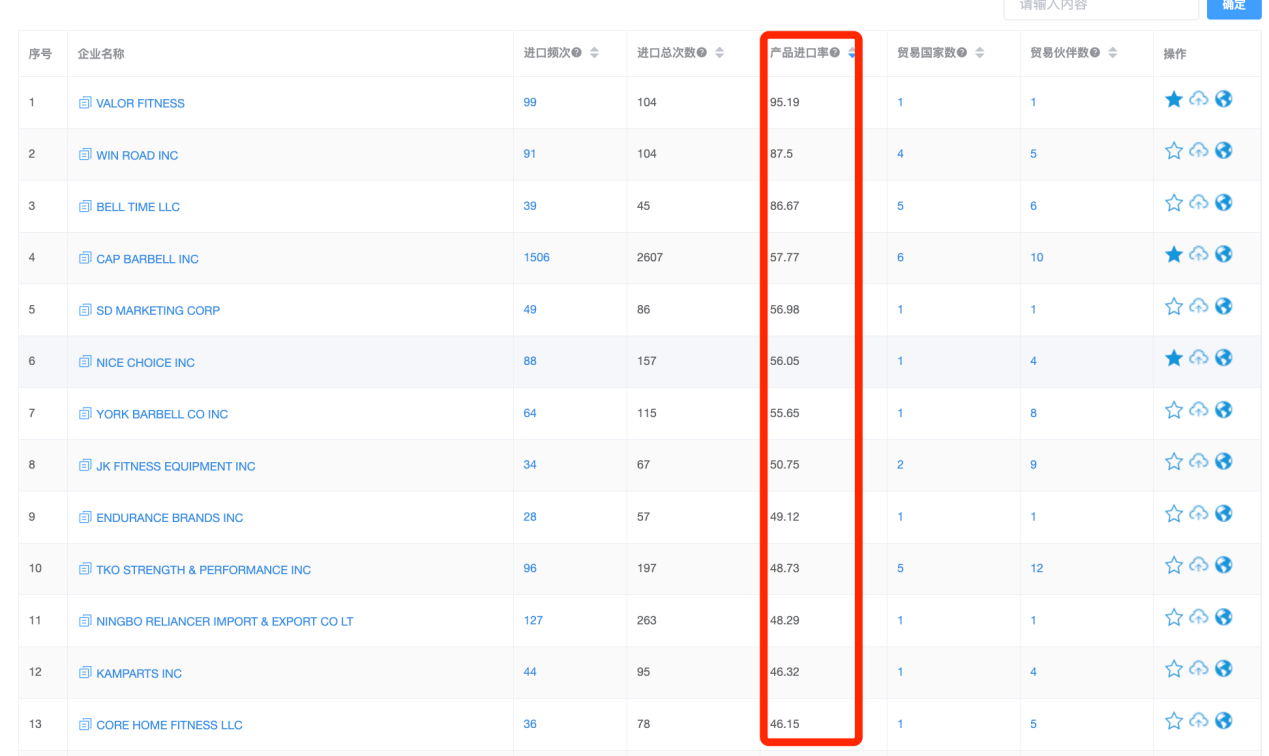Toggle 产品进口率 sort order arrows
This screenshot has height=756, width=1269.
tap(851, 53)
